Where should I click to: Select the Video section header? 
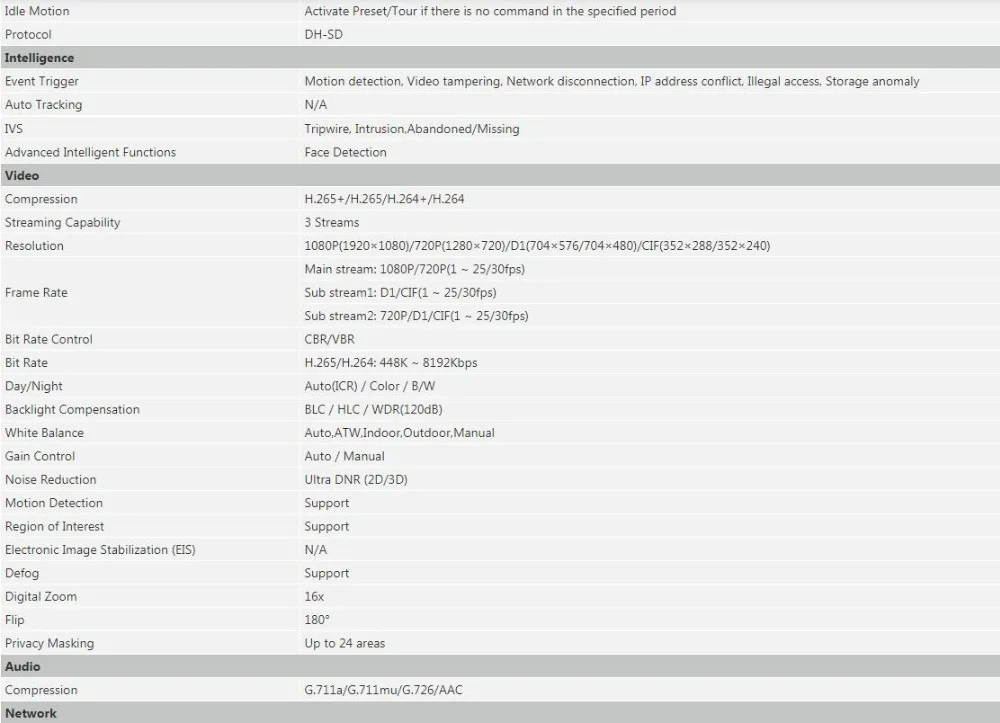(500, 175)
